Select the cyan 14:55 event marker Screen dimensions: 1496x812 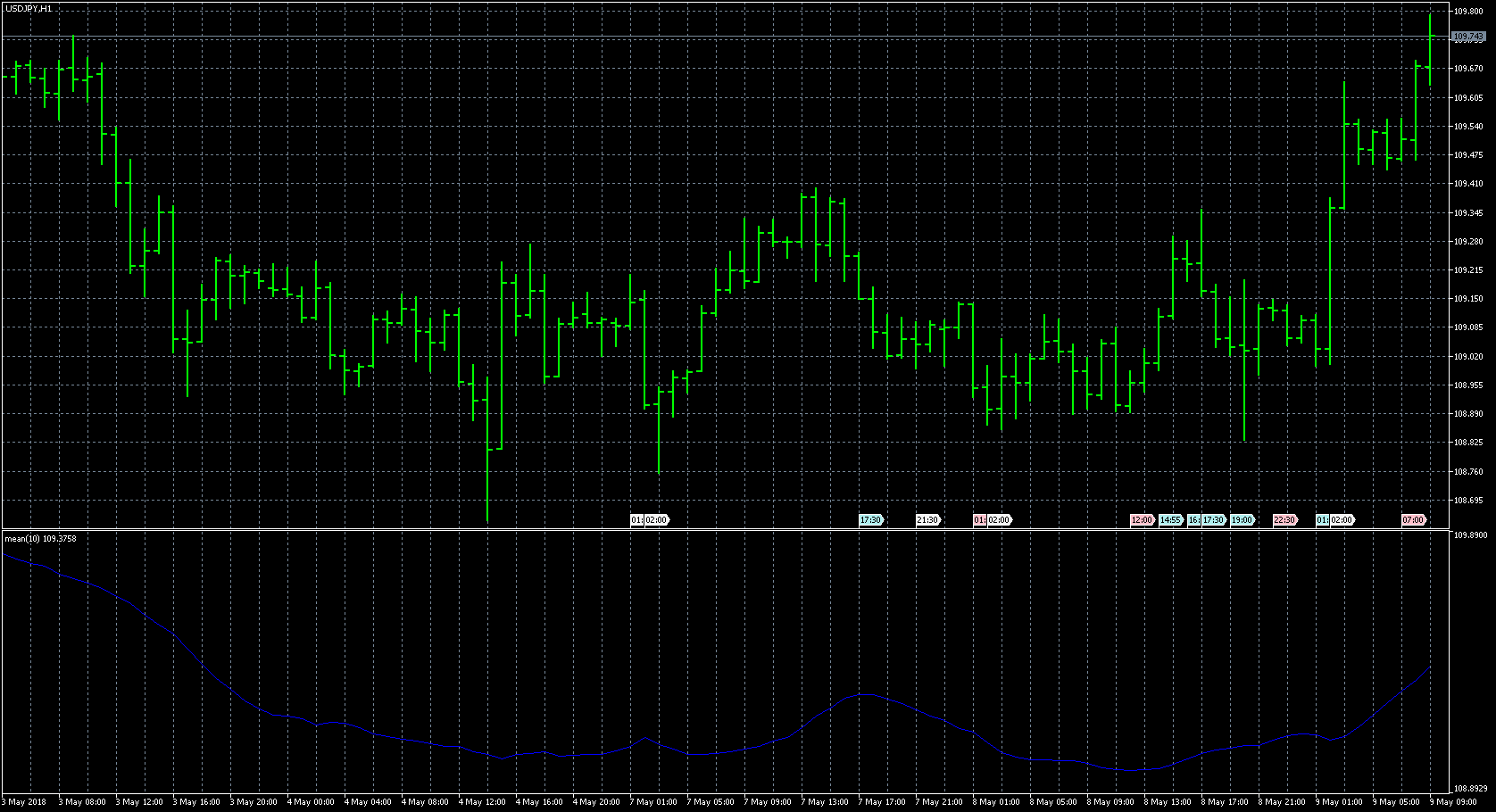point(1170,520)
